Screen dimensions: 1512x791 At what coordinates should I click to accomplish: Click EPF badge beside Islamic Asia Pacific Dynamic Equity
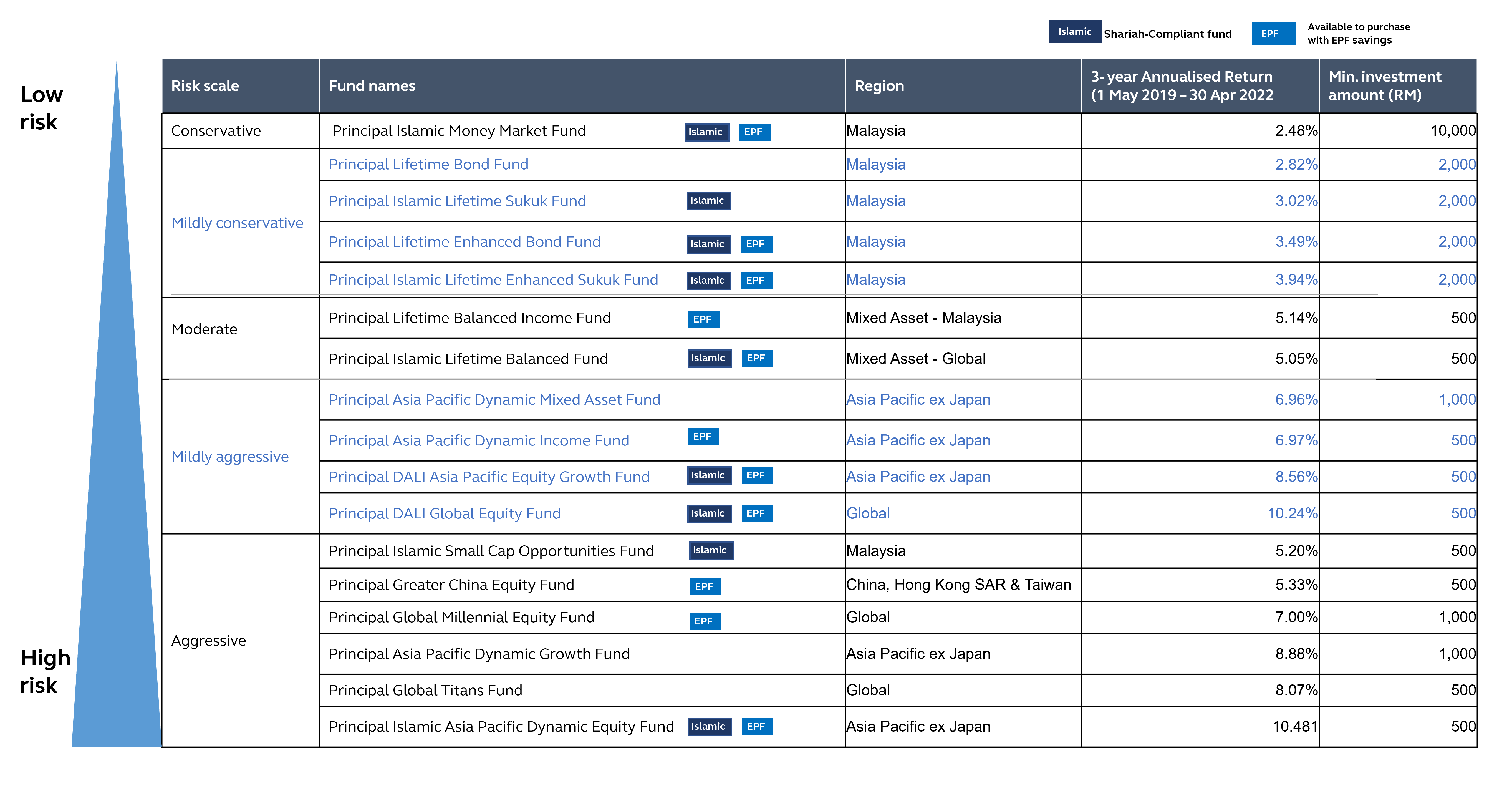(757, 726)
